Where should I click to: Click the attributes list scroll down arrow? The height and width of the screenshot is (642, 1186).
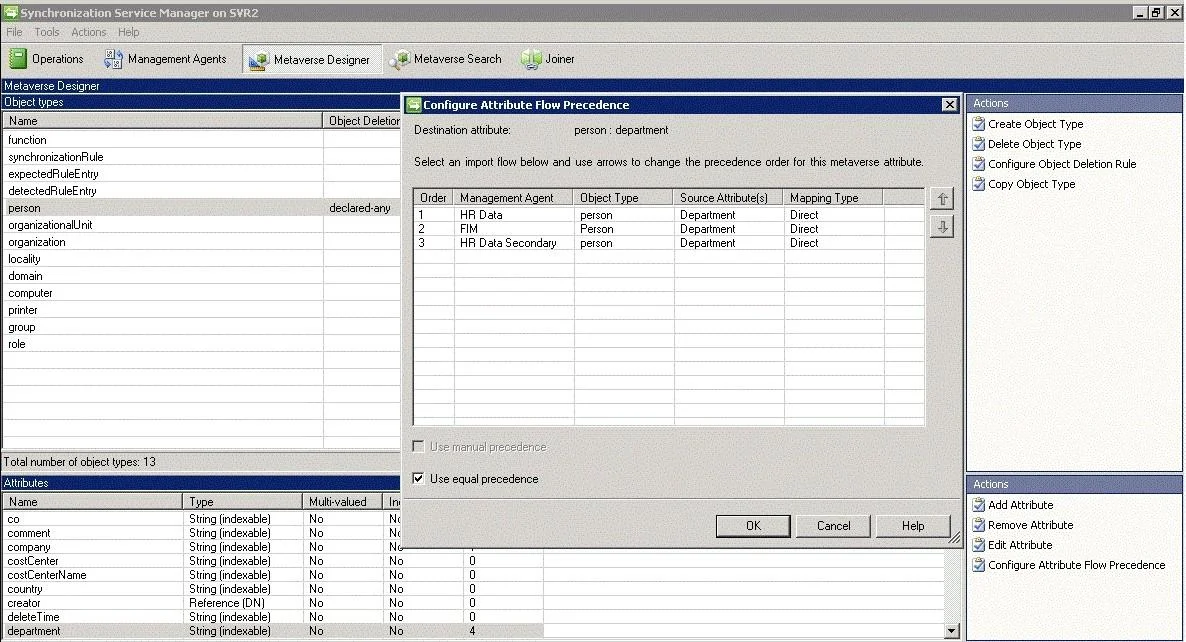click(x=952, y=631)
